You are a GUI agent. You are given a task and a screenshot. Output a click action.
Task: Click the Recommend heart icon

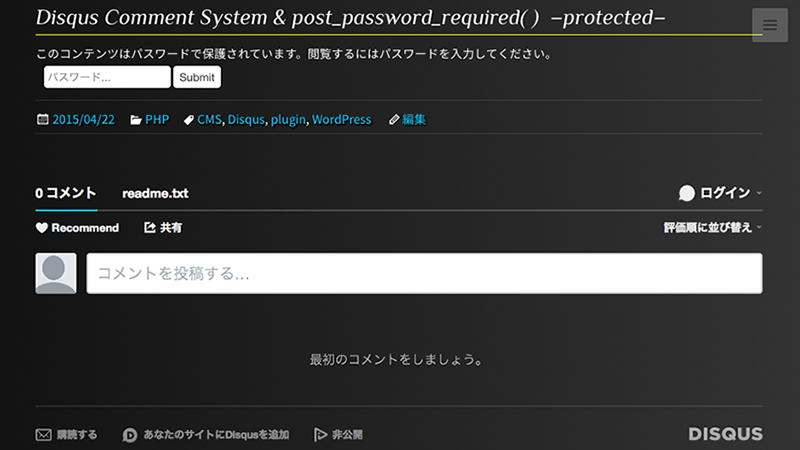tap(42, 228)
